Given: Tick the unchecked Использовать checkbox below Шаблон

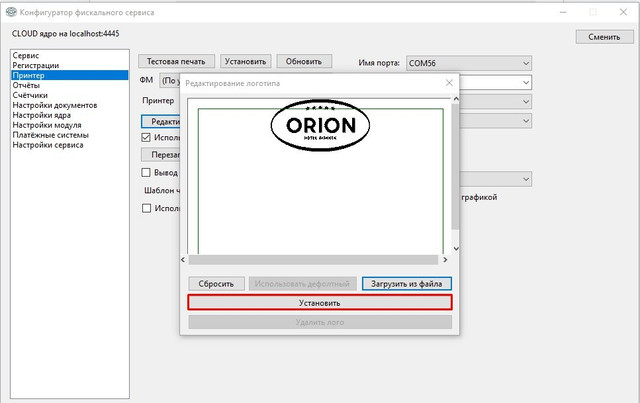Looking at the screenshot, I should [x=146, y=208].
